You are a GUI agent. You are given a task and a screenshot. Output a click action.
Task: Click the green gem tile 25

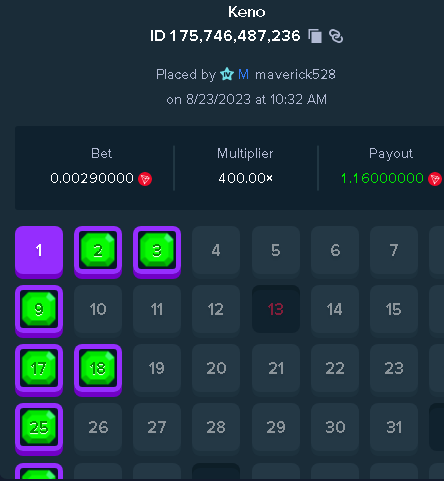[39, 429]
